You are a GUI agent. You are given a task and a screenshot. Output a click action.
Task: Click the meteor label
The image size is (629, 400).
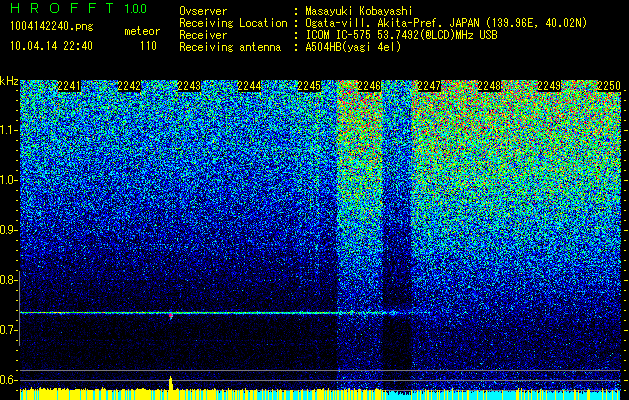[x=142, y=31]
